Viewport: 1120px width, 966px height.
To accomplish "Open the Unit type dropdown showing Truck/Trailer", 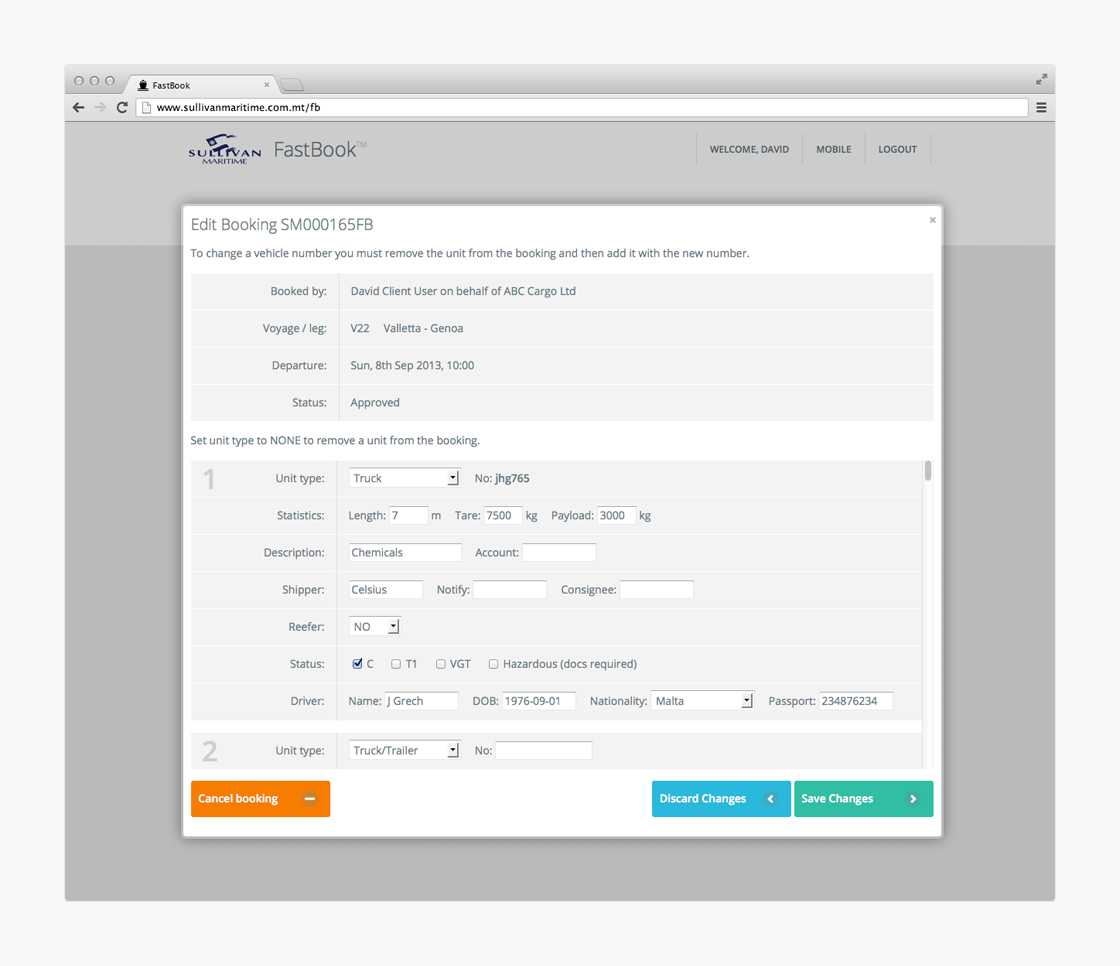I will (x=404, y=750).
